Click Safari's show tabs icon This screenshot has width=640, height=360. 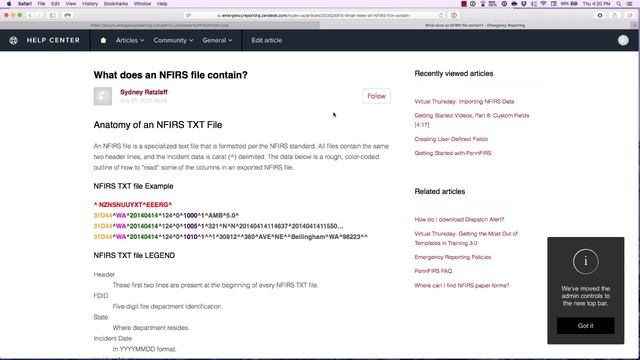[x=630, y=15]
